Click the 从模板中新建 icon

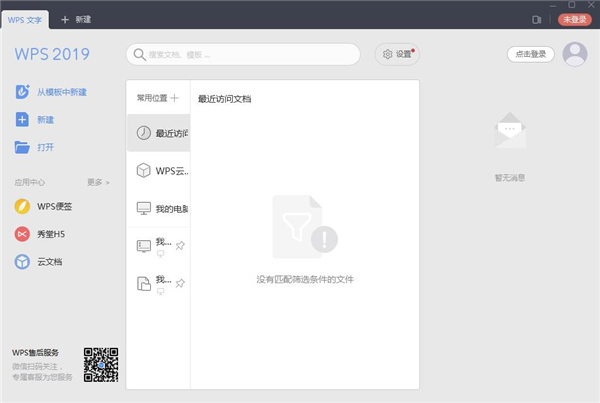[22, 92]
